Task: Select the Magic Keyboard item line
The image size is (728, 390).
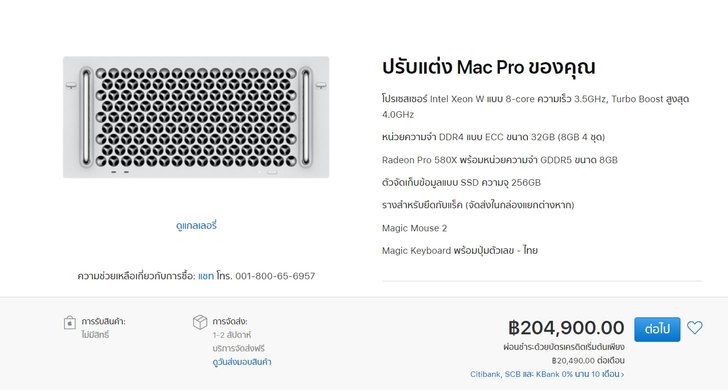Action: tap(460, 251)
